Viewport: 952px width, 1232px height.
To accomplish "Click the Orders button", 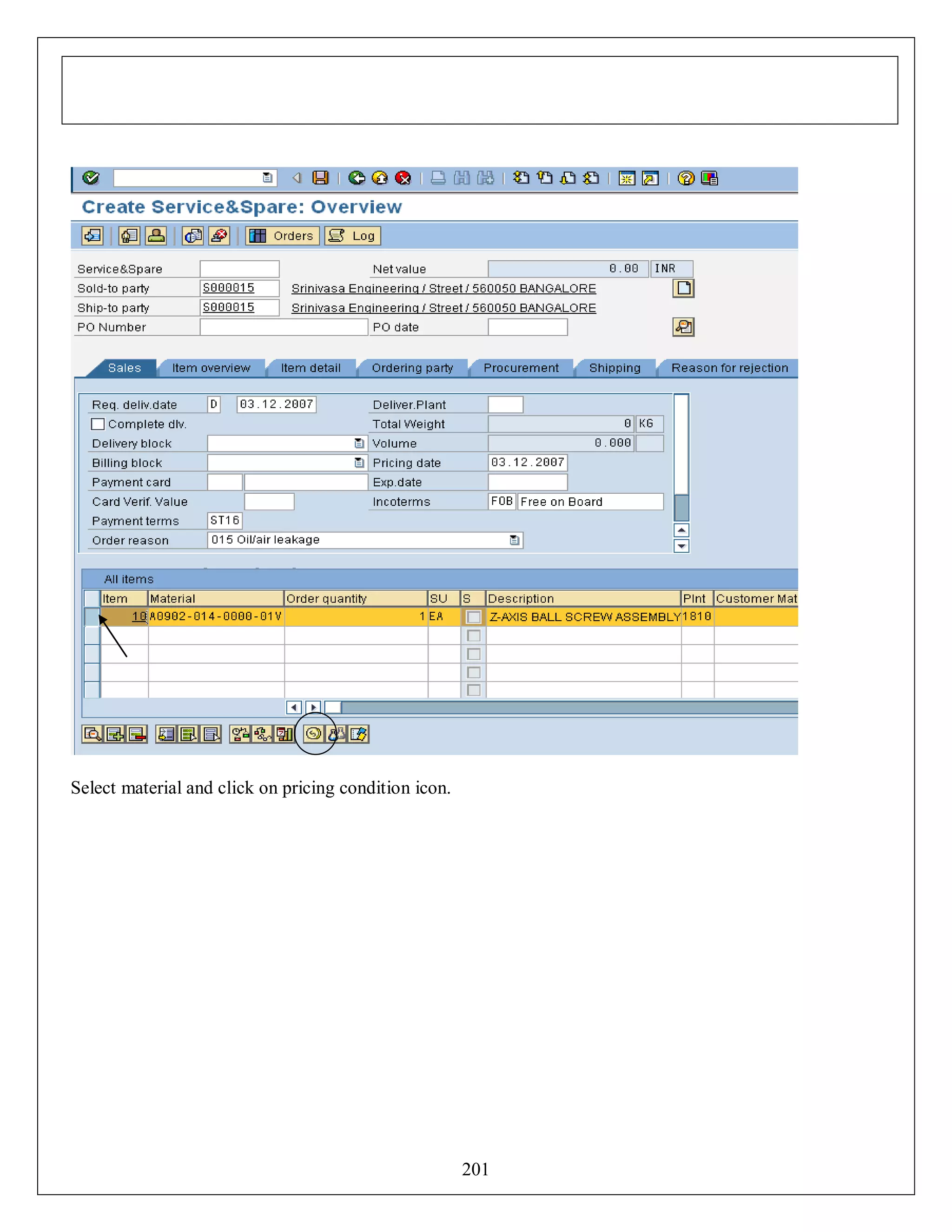I will (x=283, y=236).
